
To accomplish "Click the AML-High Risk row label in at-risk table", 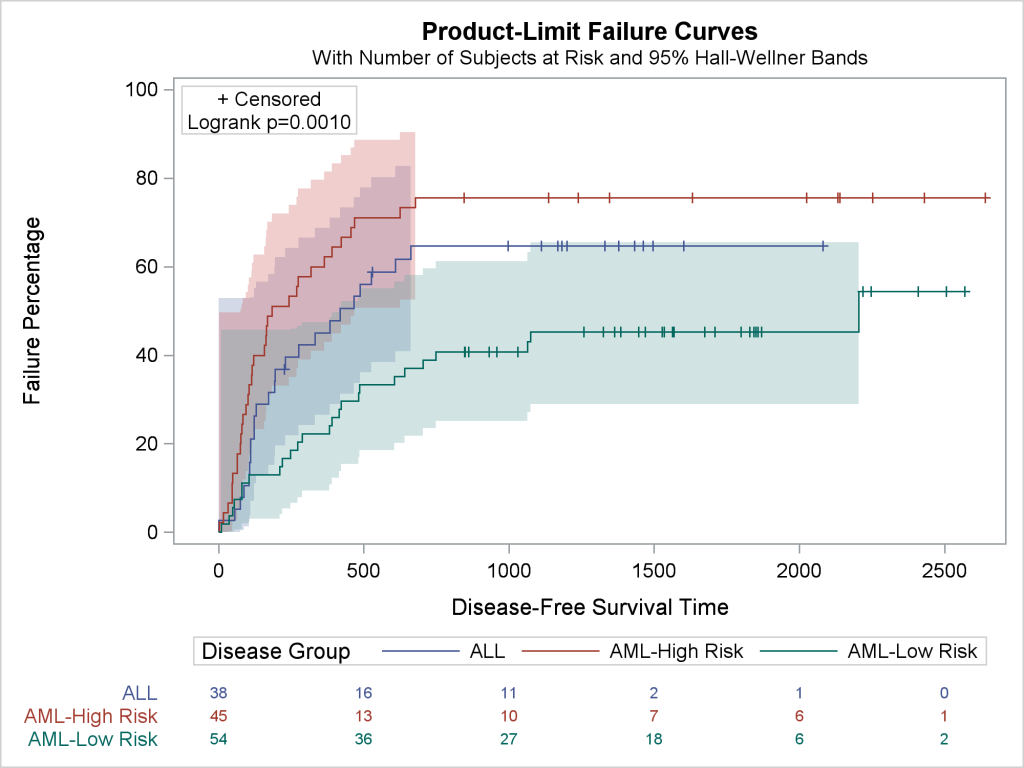I will 91,716.
